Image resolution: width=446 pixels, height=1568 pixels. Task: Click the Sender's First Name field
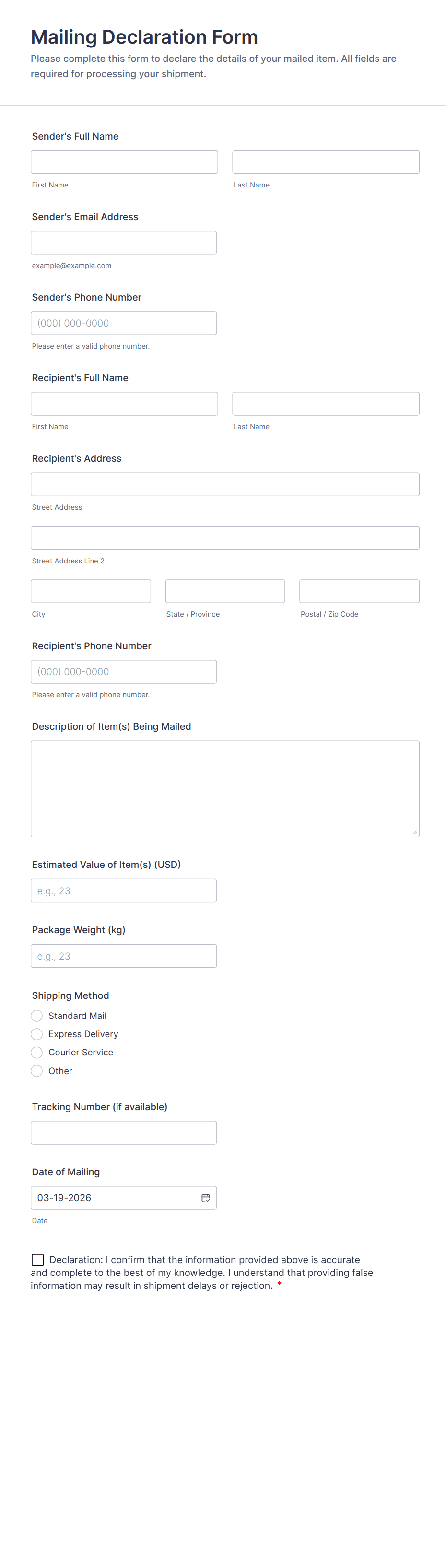[x=124, y=161]
